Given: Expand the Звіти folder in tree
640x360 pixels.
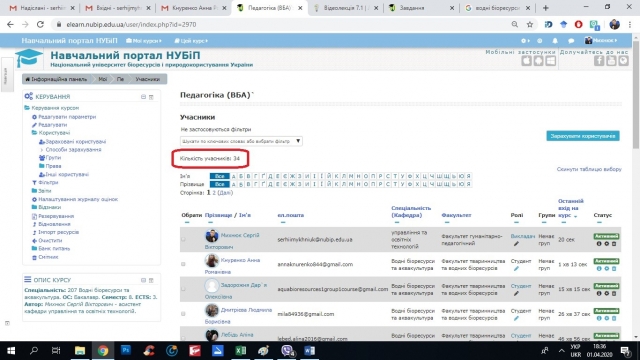Looking at the screenshot, I should point(34,191).
